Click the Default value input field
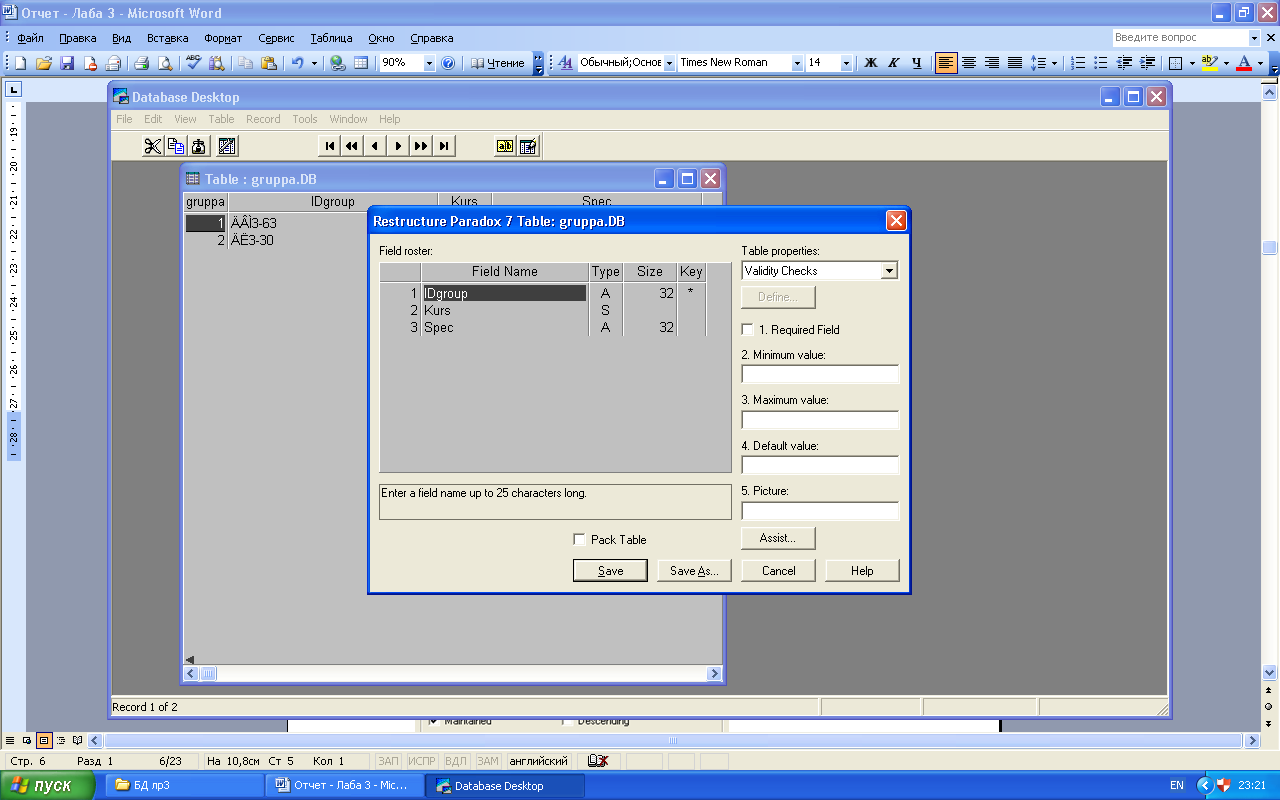Image resolution: width=1280 pixels, height=800 pixels. click(820, 465)
